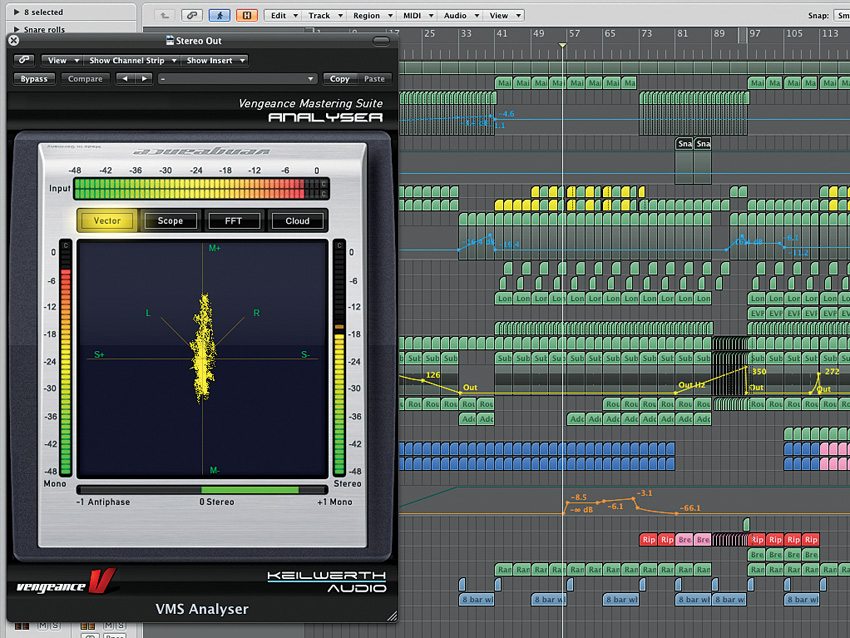Toggle the blue catch playhead icon

(220, 16)
